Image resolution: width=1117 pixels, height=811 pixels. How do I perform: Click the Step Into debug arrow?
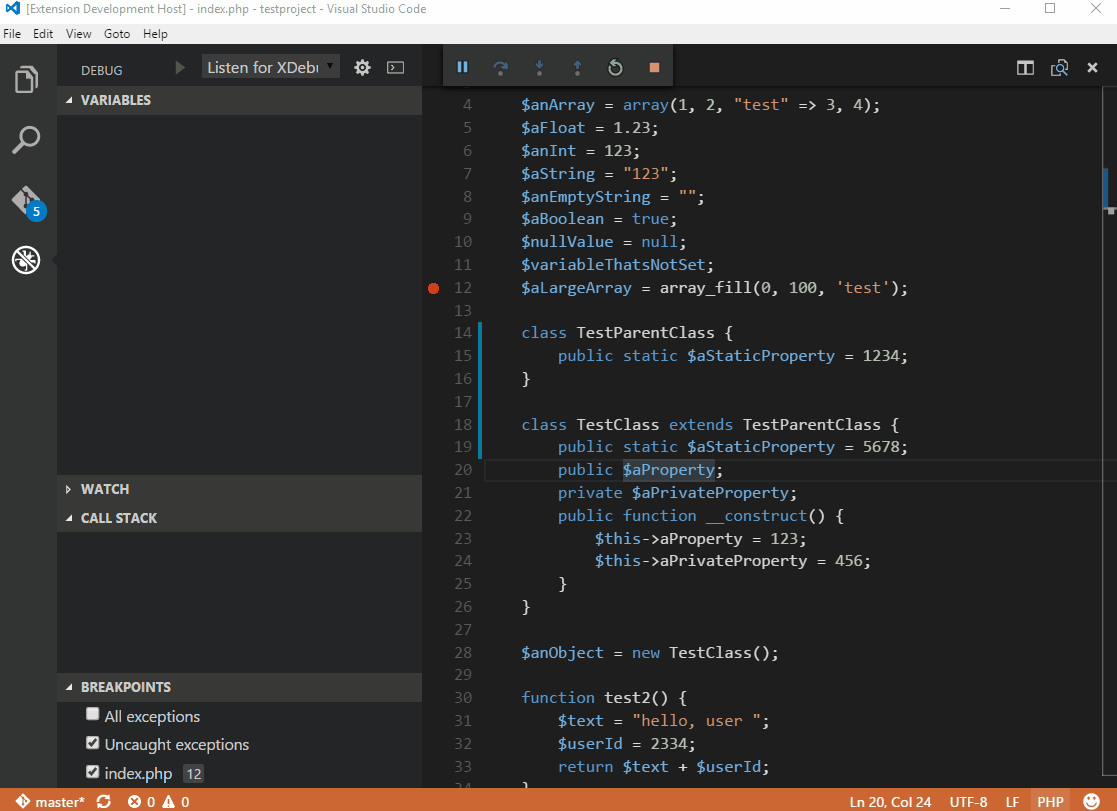pos(539,68)
